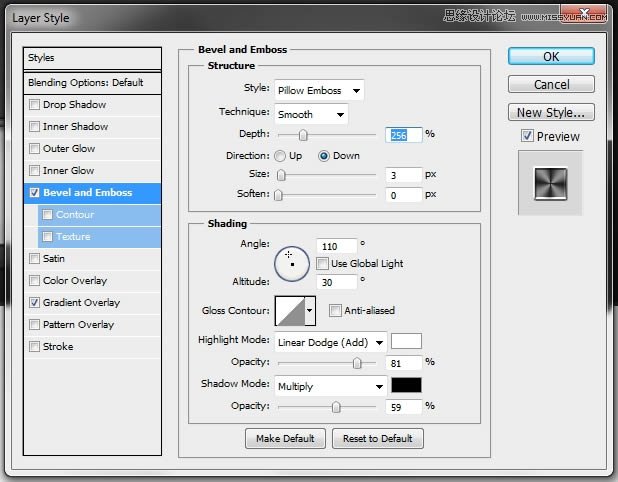Click the New Style... button
Screen dimensions: 618x482
551,112
